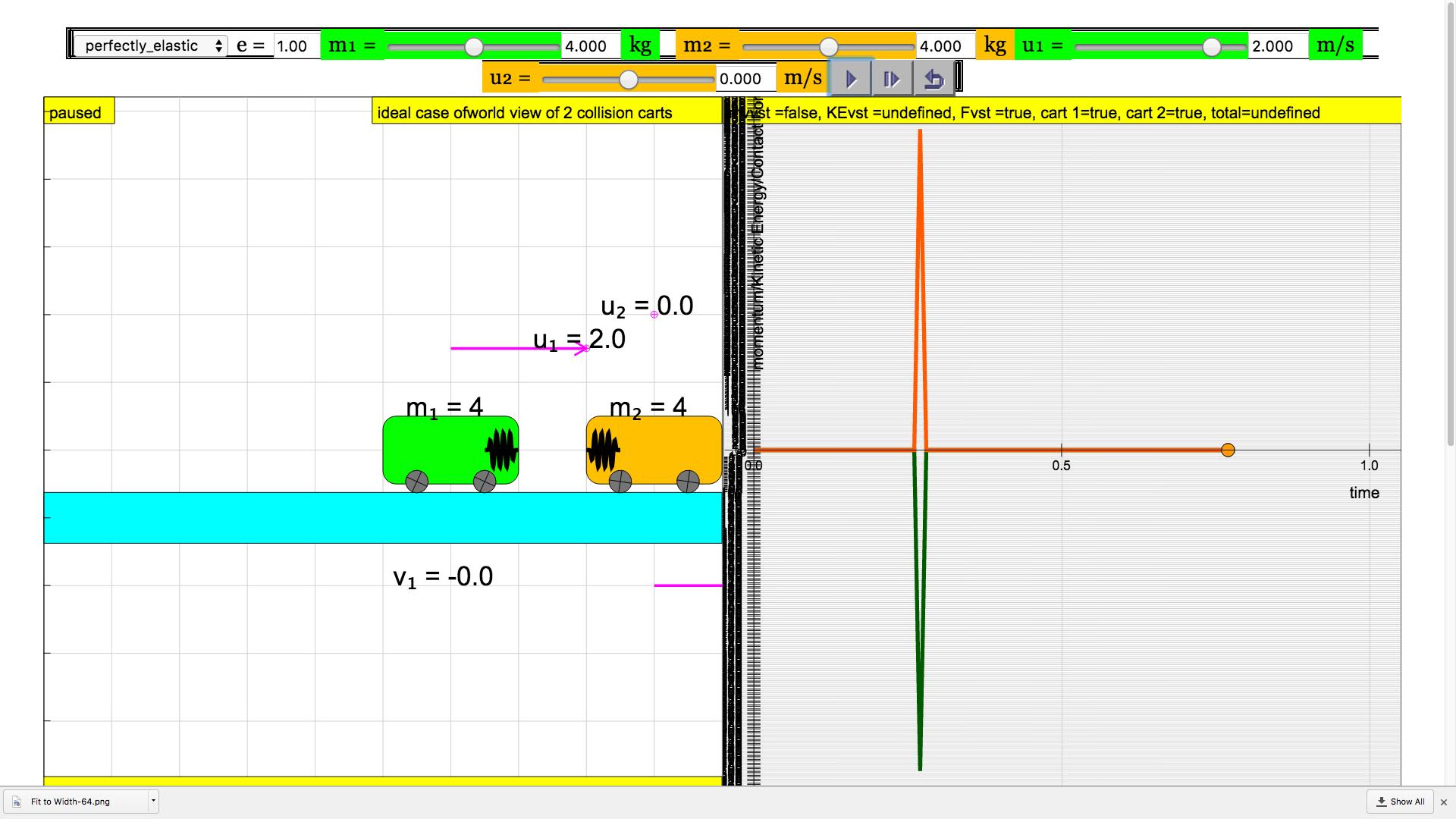The width and height of the screenshot is (1456, 819).
Task: Click the m2 mass slider handle
Action: click(x=829, y=47)
